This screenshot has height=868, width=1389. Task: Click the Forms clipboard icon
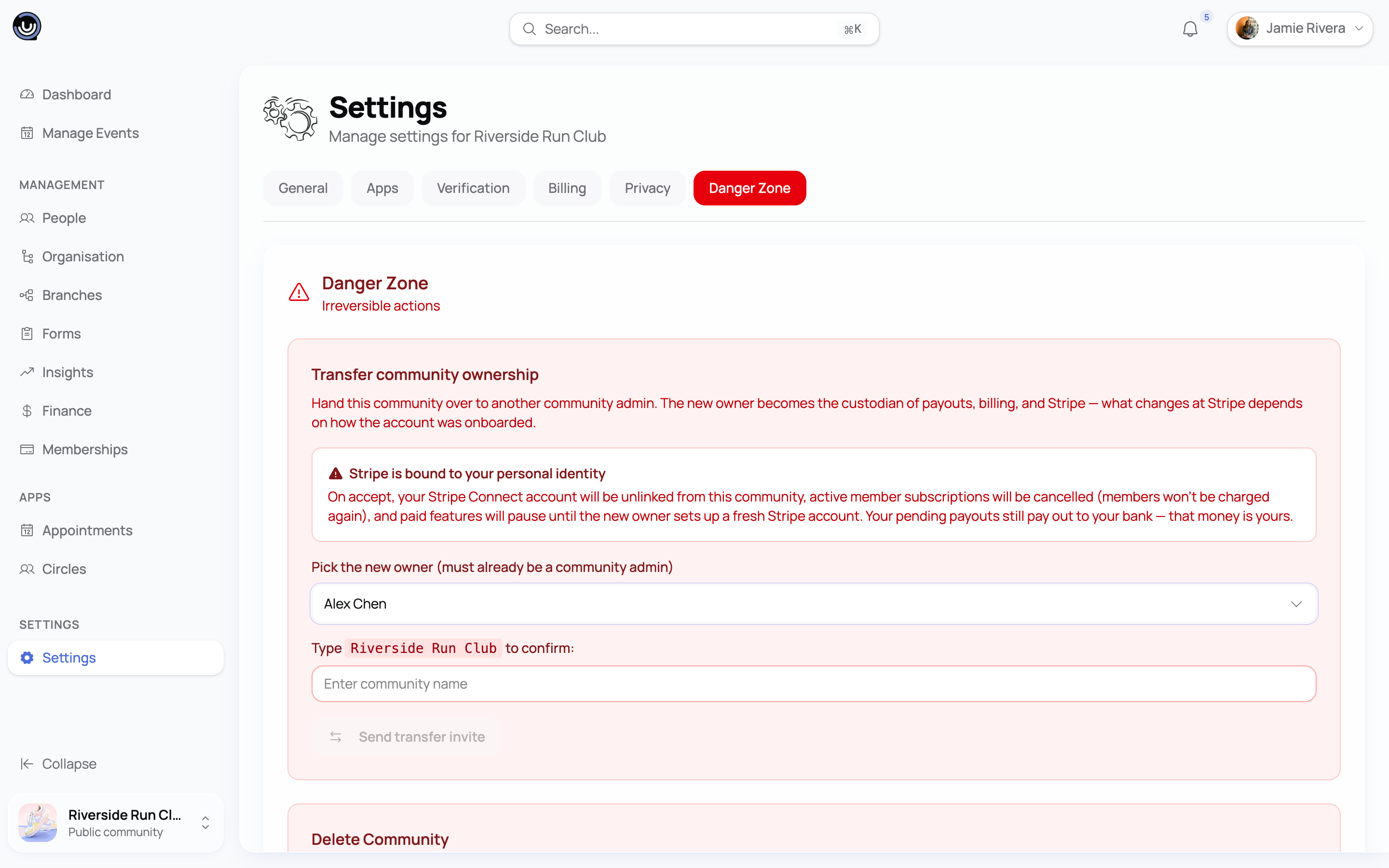tap(27, 333)
